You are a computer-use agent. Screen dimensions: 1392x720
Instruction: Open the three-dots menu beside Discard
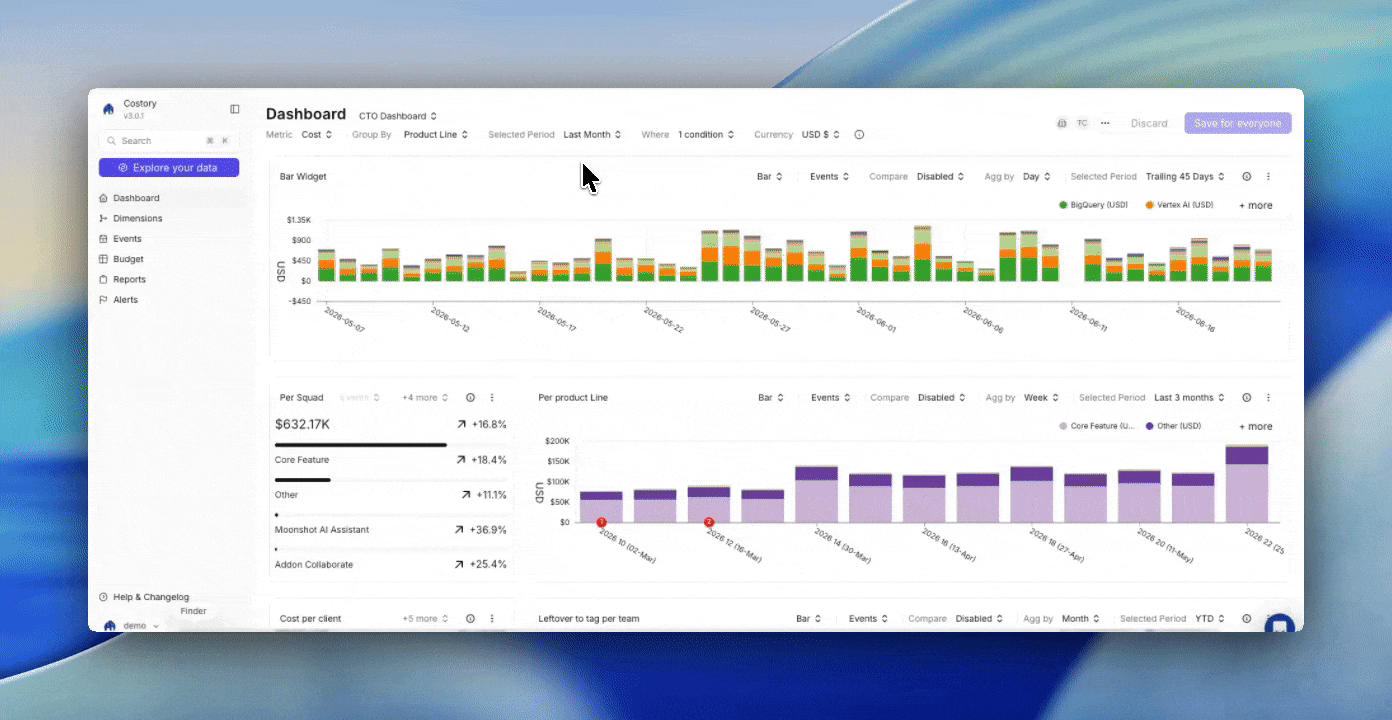click(1105, 123)
